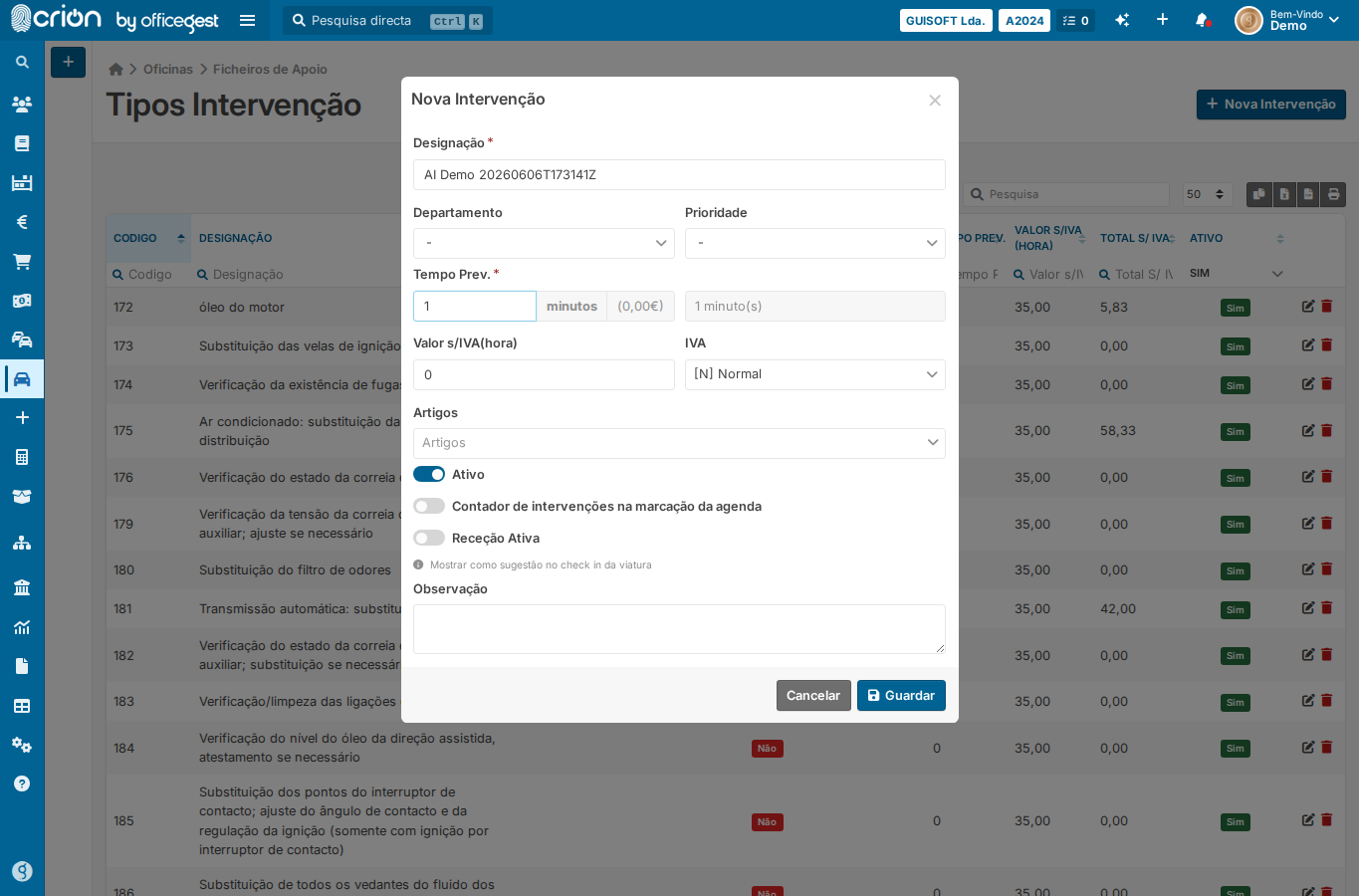The height and width of the screenshot is (896, 1359).
Task: Click the Pesquisa directa search box
Action: point(387,20)
